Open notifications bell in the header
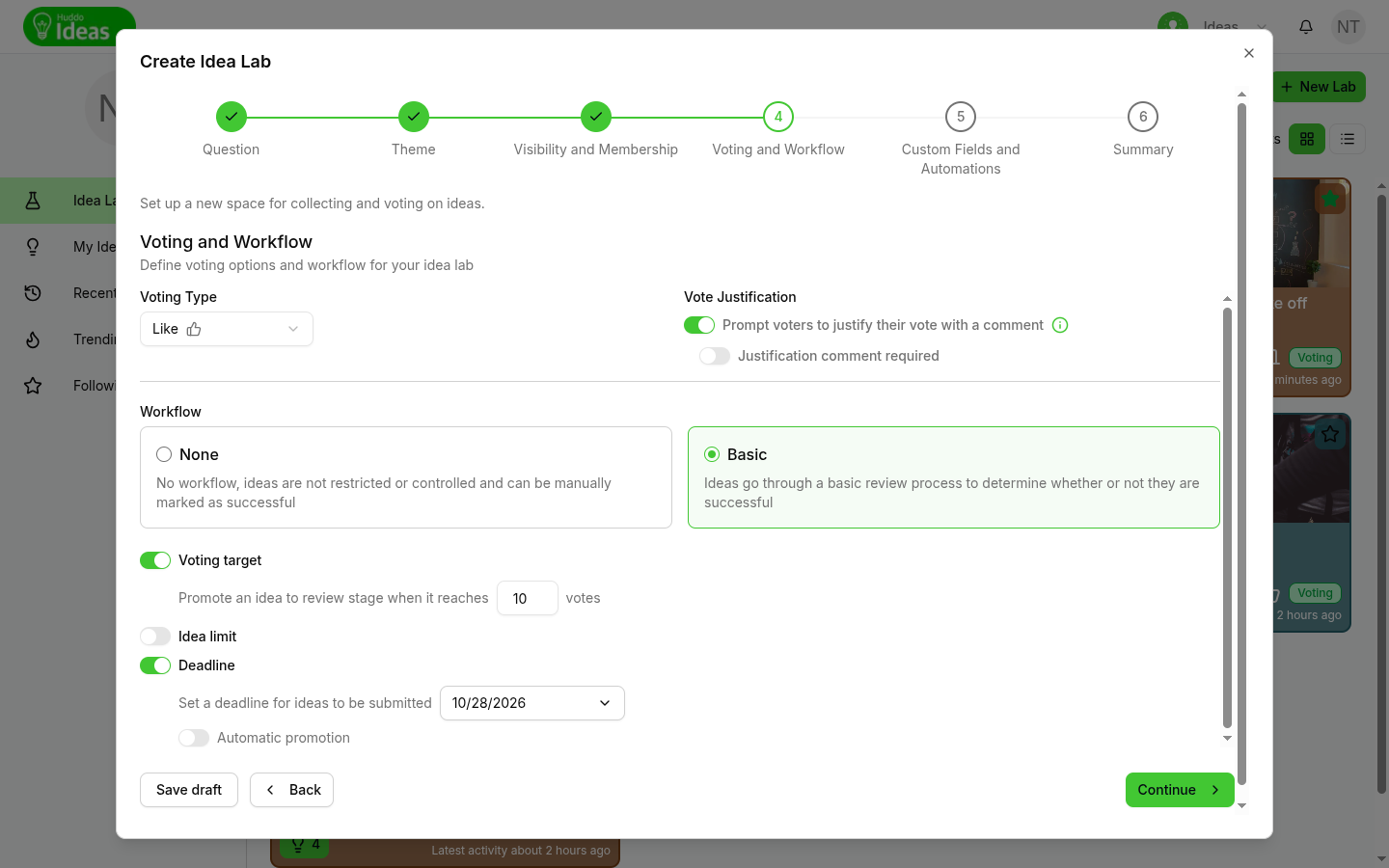 [x=1306, y=27]
